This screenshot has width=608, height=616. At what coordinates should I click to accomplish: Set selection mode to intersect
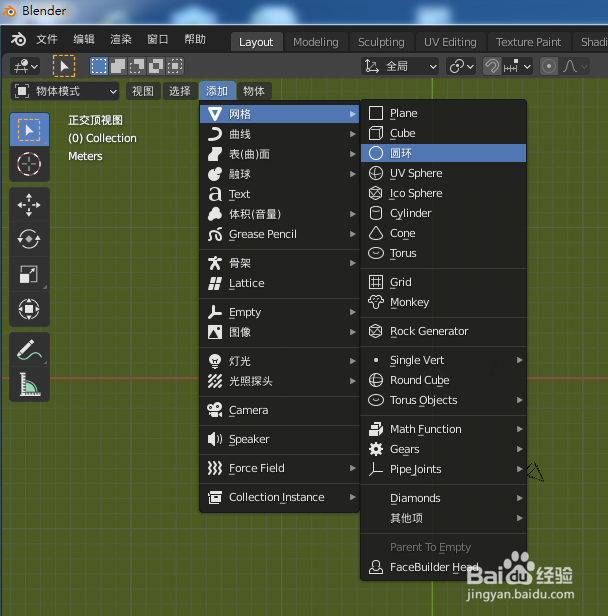tap(174, 66)
